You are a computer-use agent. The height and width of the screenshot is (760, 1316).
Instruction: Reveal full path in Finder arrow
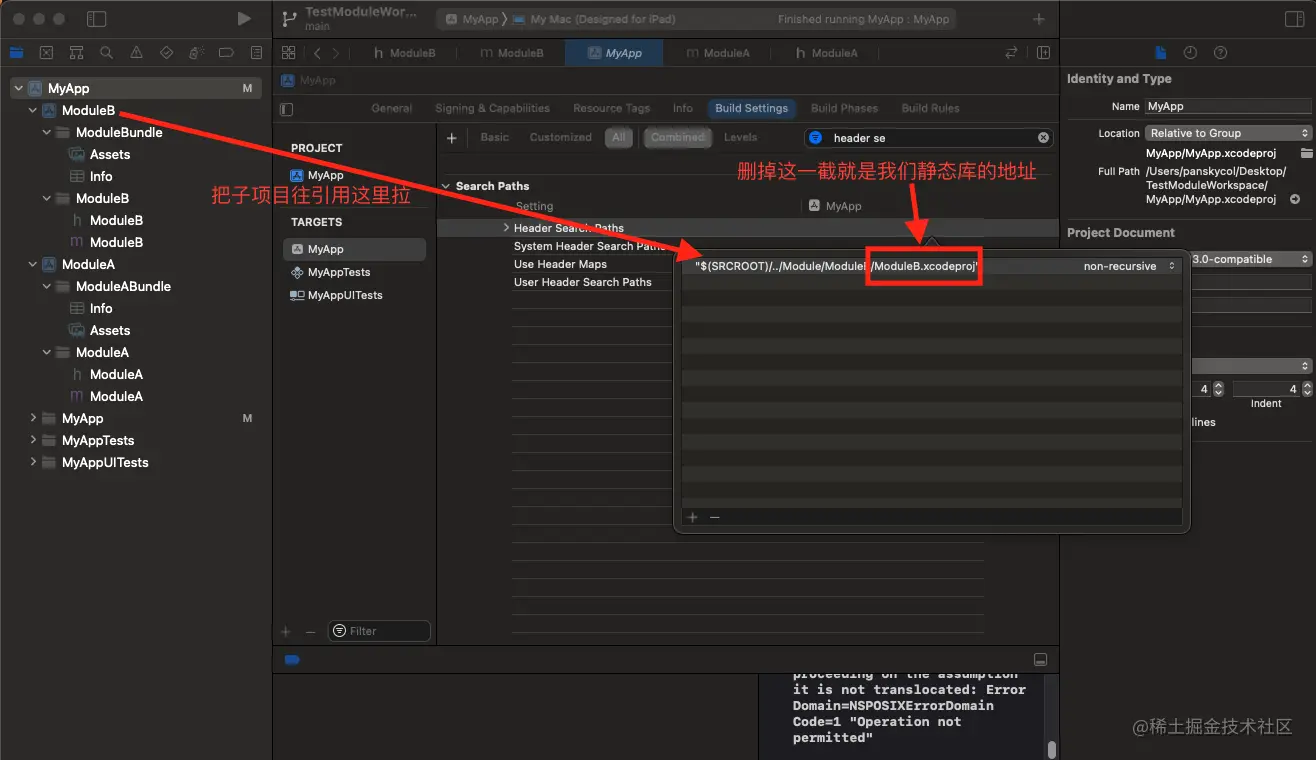(1295, 199)
